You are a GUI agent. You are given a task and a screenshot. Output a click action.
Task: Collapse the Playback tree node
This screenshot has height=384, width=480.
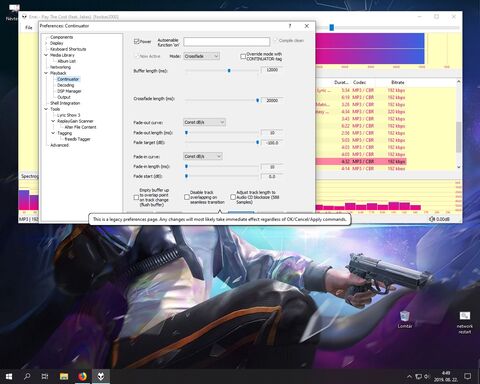pyautogui.click(x=46, y=73)
